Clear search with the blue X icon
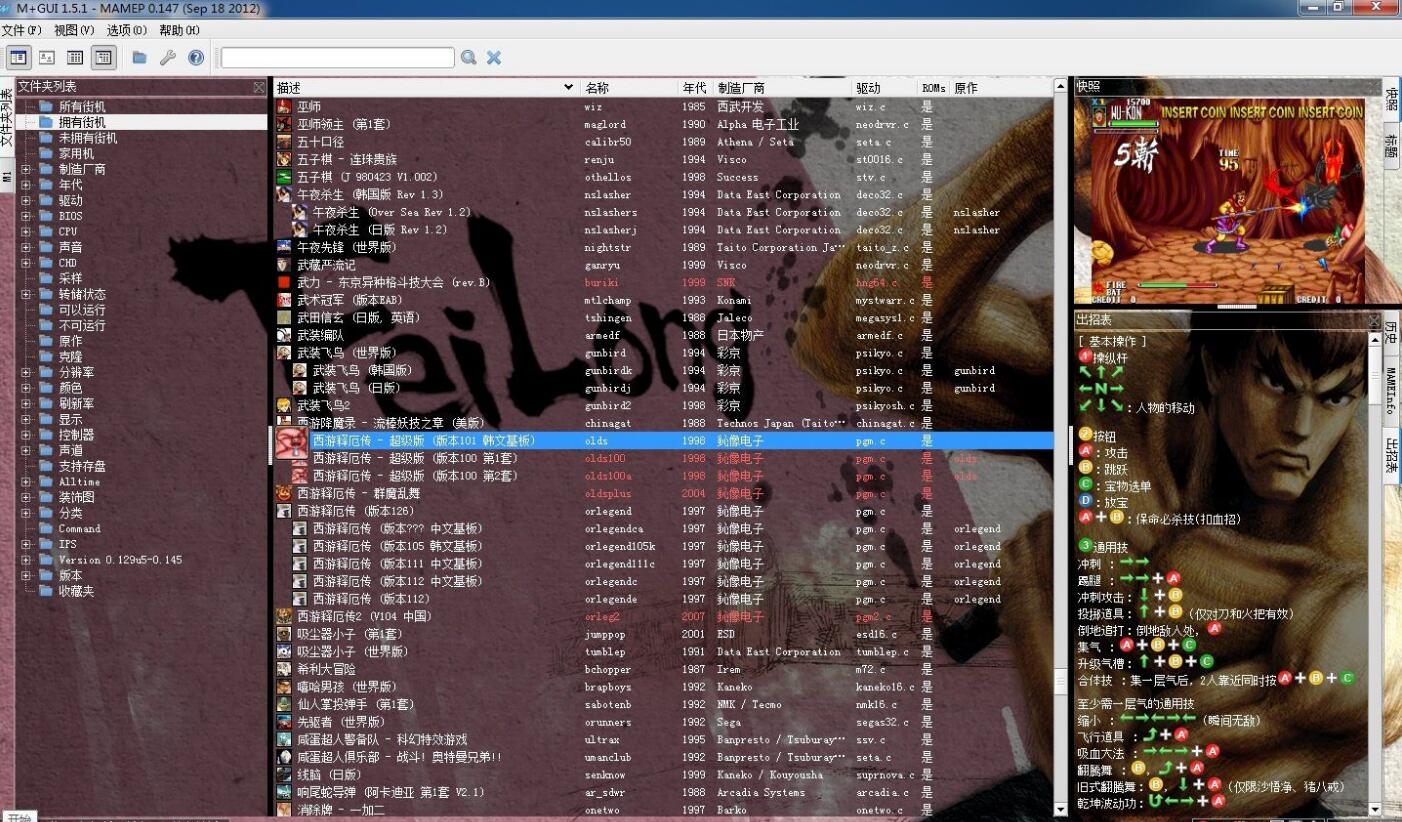Image resolution: width=1402 pixels, height=822 pixels. click(x=494, y=57)
